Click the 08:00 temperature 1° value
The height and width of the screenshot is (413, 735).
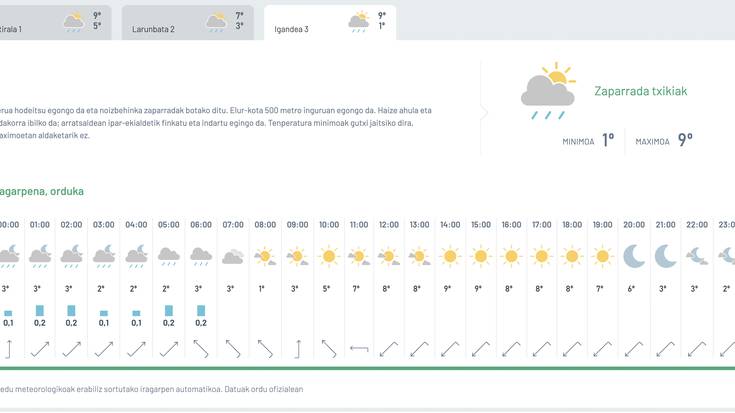coord(262,289)
